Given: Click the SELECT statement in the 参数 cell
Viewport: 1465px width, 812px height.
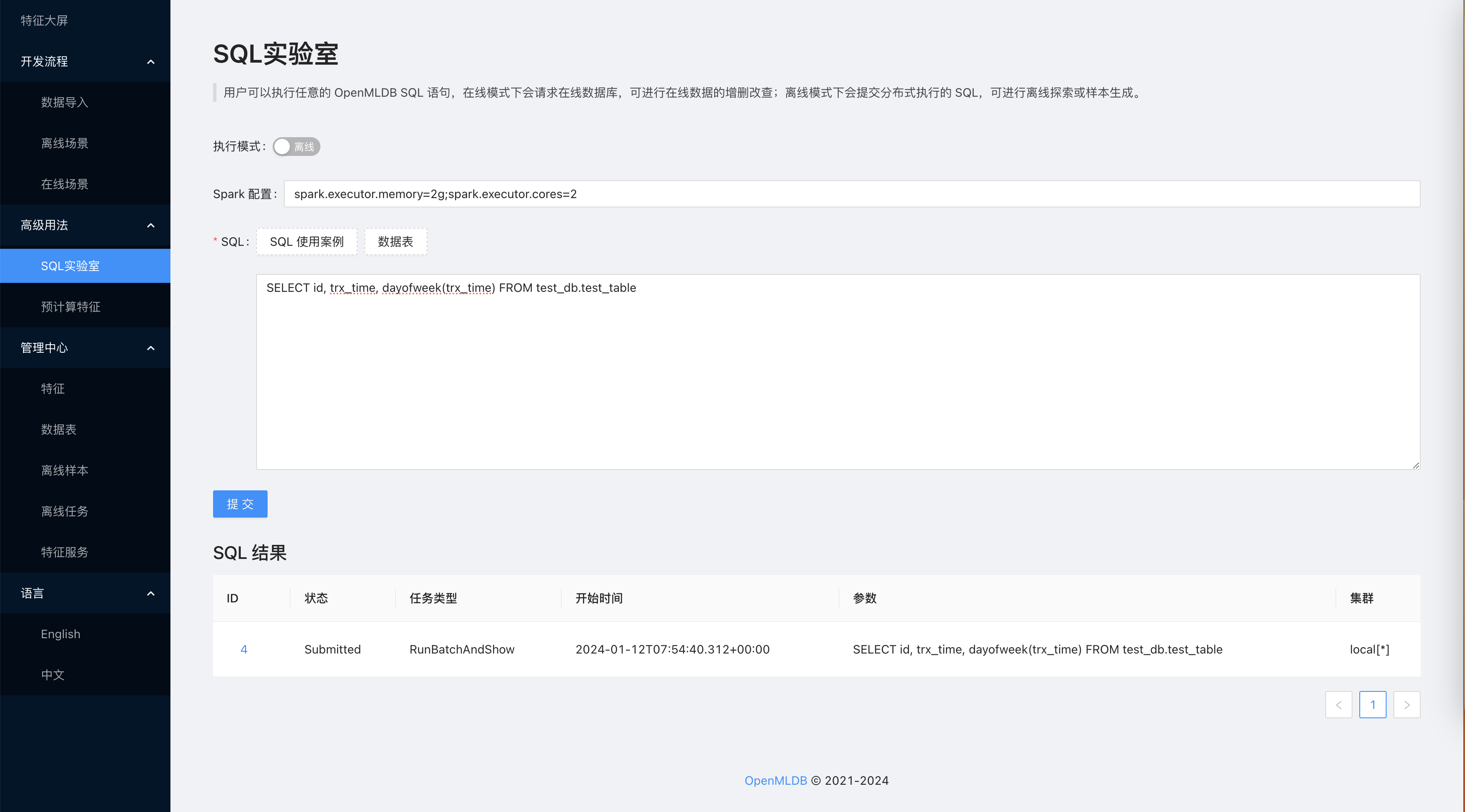Looking at the screenshot, I should [1037, 649].
